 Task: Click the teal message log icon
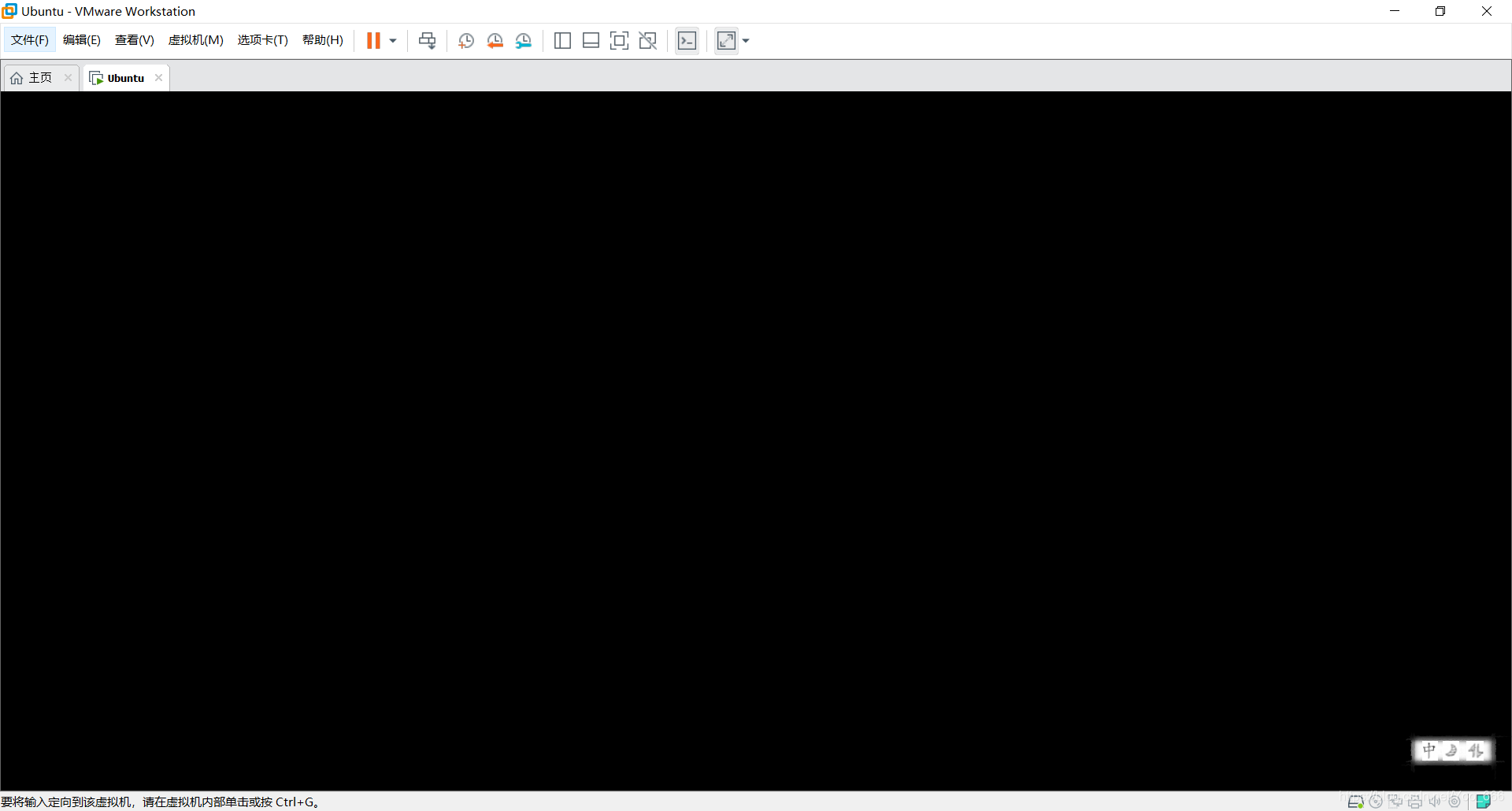1484,802
